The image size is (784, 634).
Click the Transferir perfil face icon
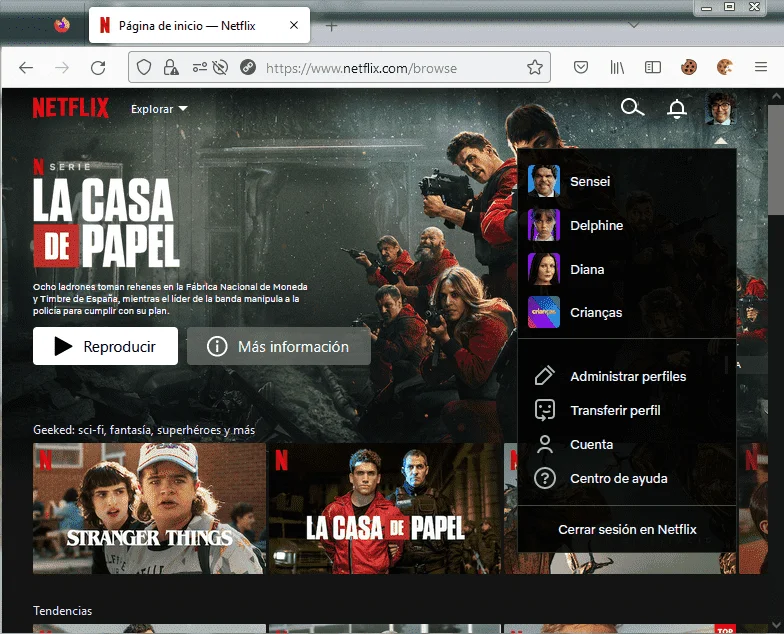[544, 410]
